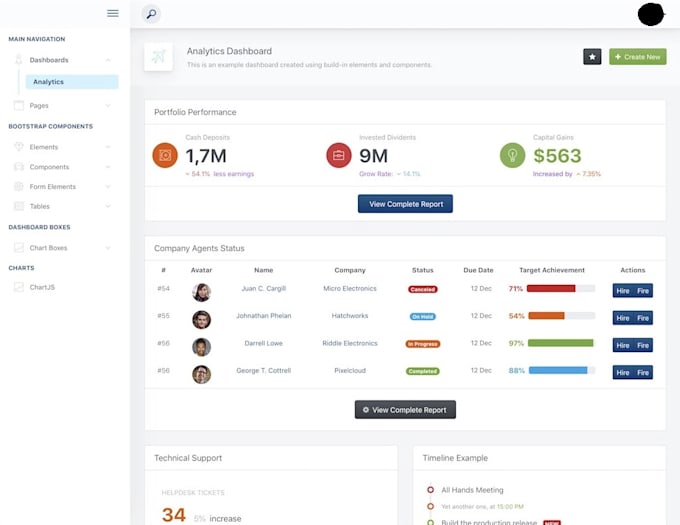Click Johnathan Phelan's avatar
Viewport: 680px width, 525px height.
[202, 320]
